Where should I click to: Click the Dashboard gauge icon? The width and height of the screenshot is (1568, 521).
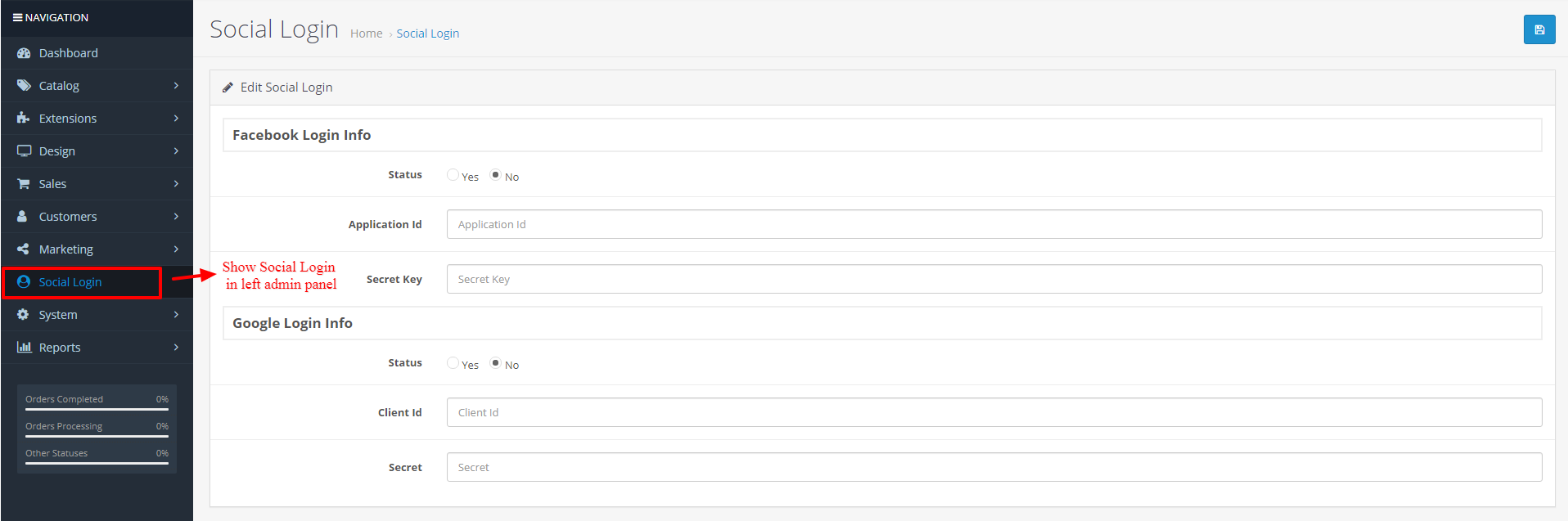[24, 53]
